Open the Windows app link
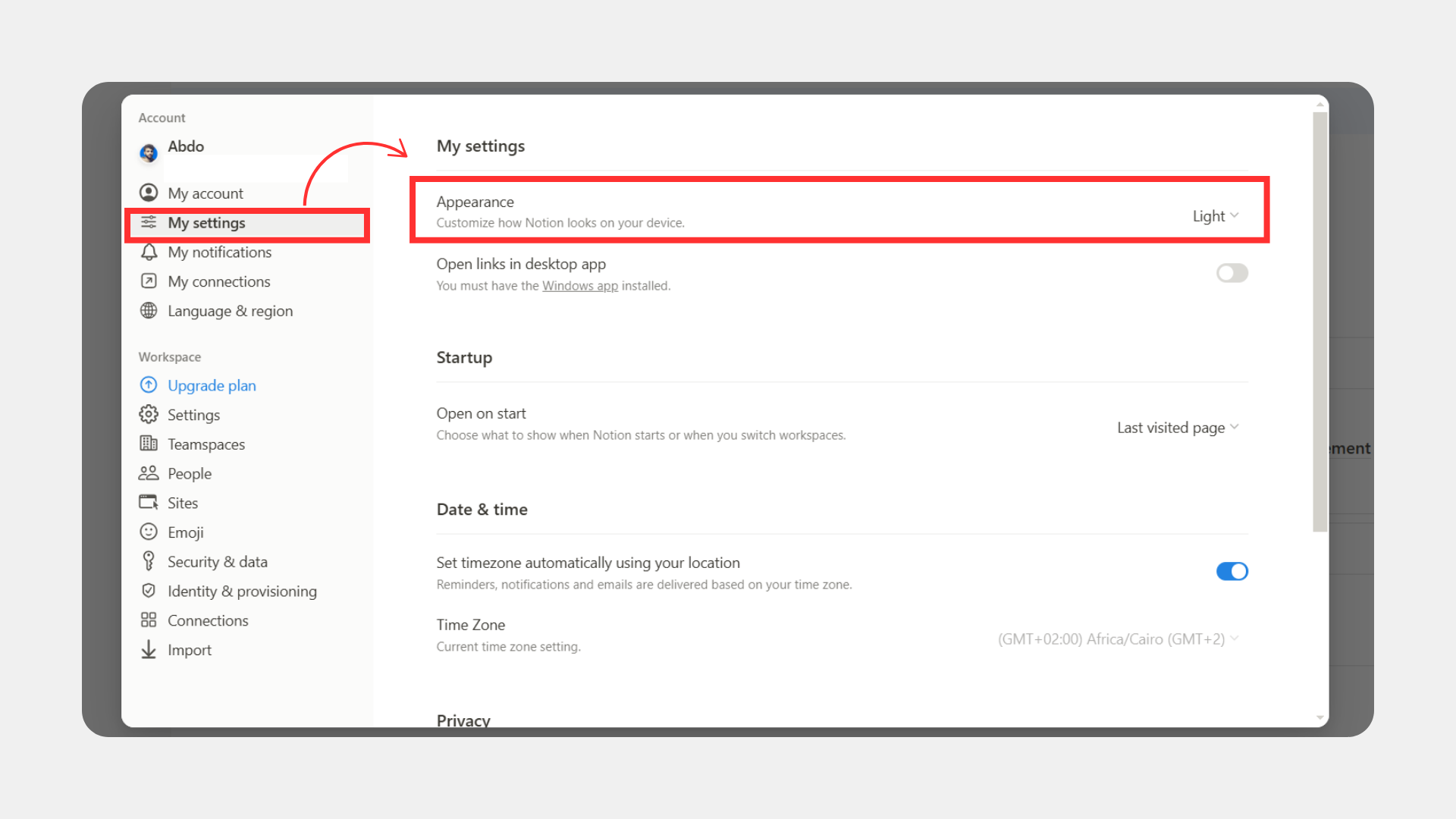 [580, 286]
